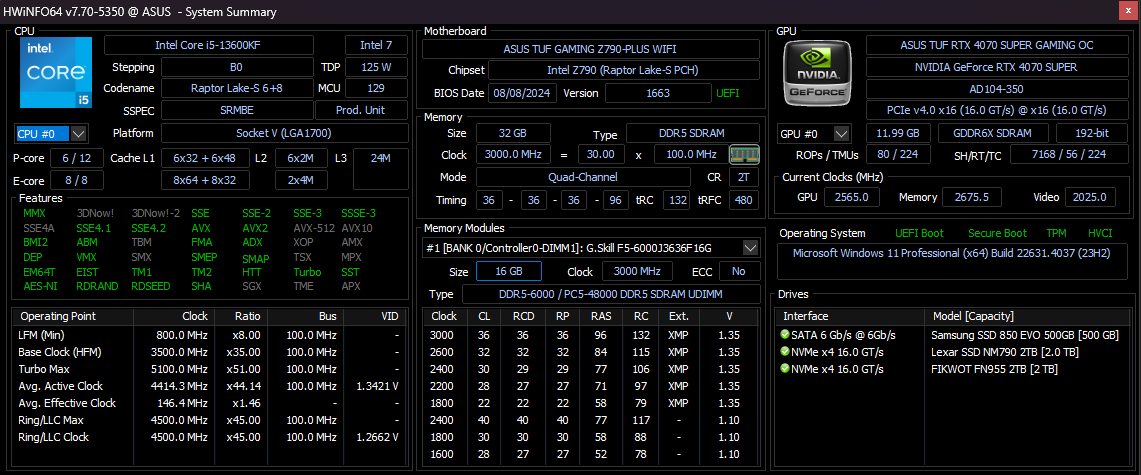Click the RCD column header
Image resolution: width=1141 pixels, height=475 pixels.
point(522,316)
